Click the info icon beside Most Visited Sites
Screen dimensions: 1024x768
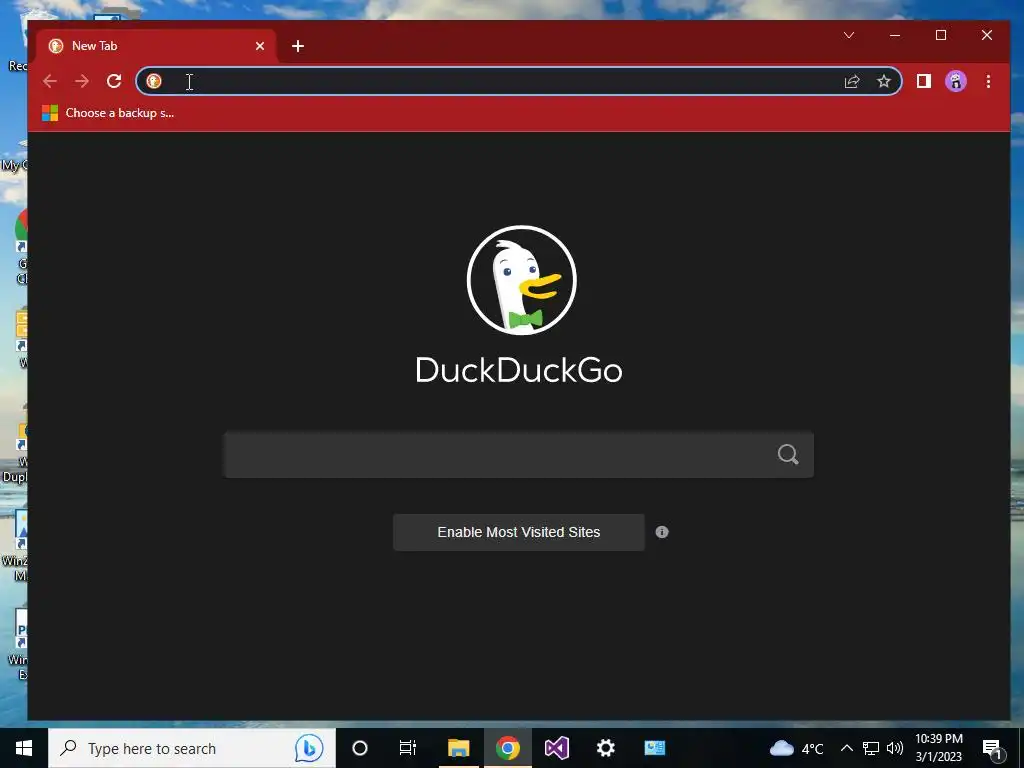(662, 532)
